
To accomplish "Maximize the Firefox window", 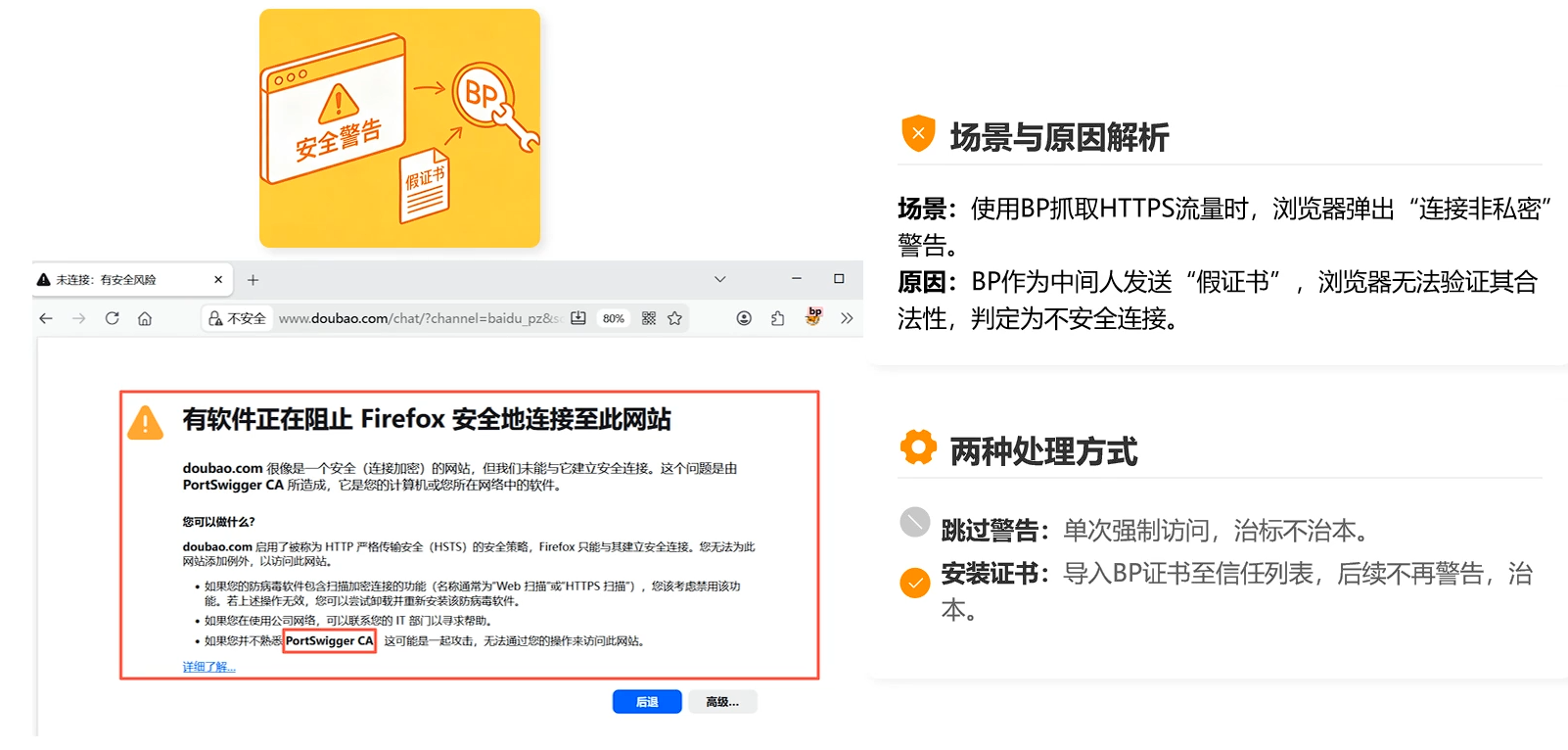I will [839, 279].
